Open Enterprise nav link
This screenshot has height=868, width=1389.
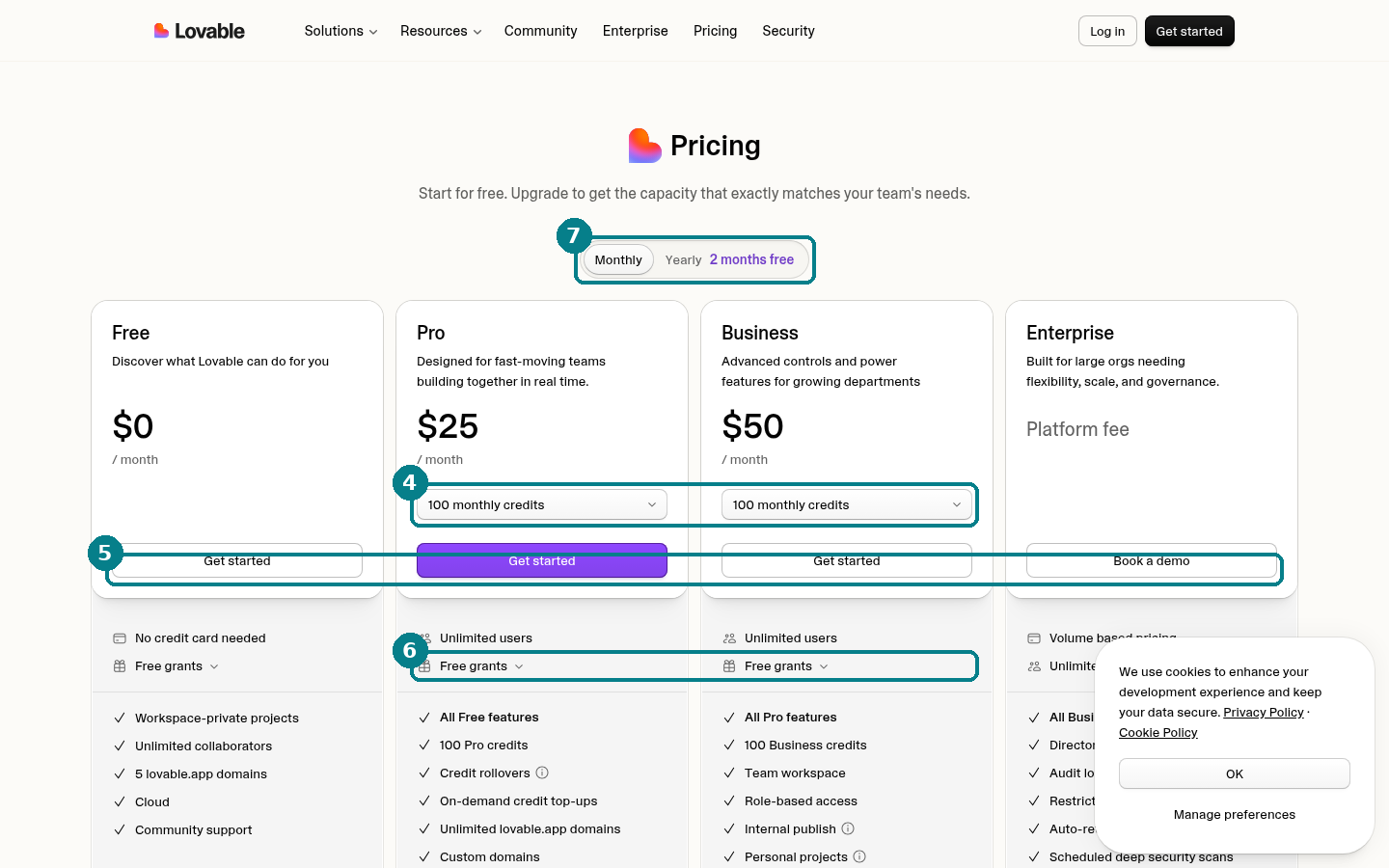pyautogui.click(x=636, y=31)
